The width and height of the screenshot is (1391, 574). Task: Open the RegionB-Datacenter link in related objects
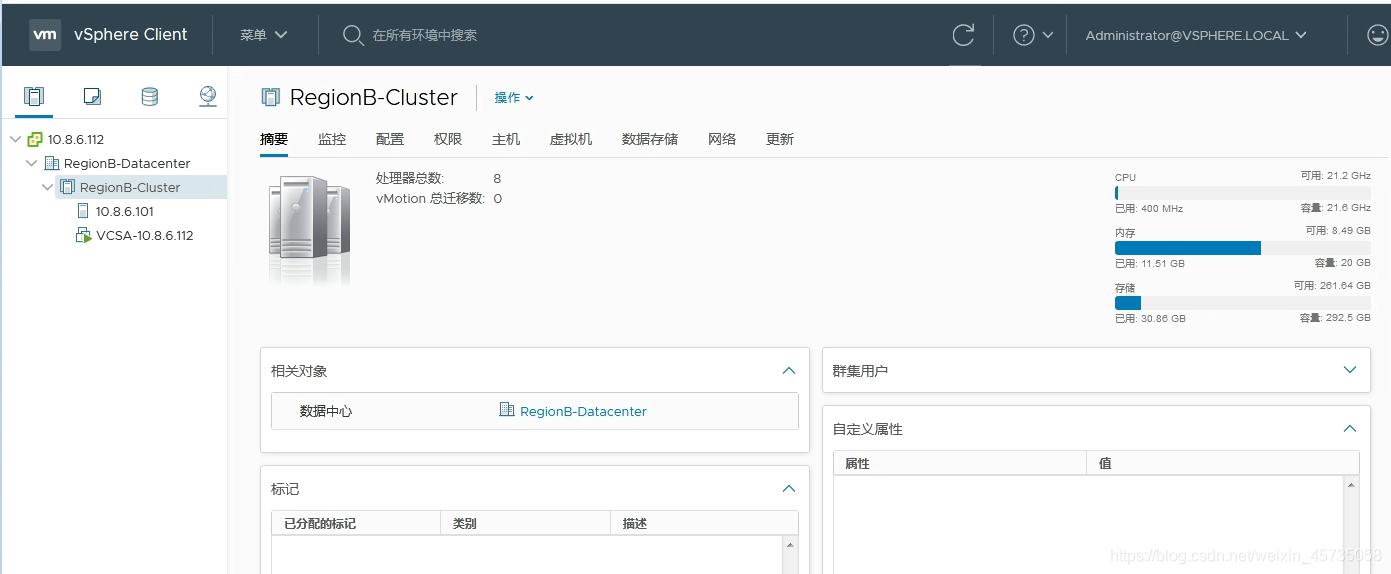[x=583, y=411]
